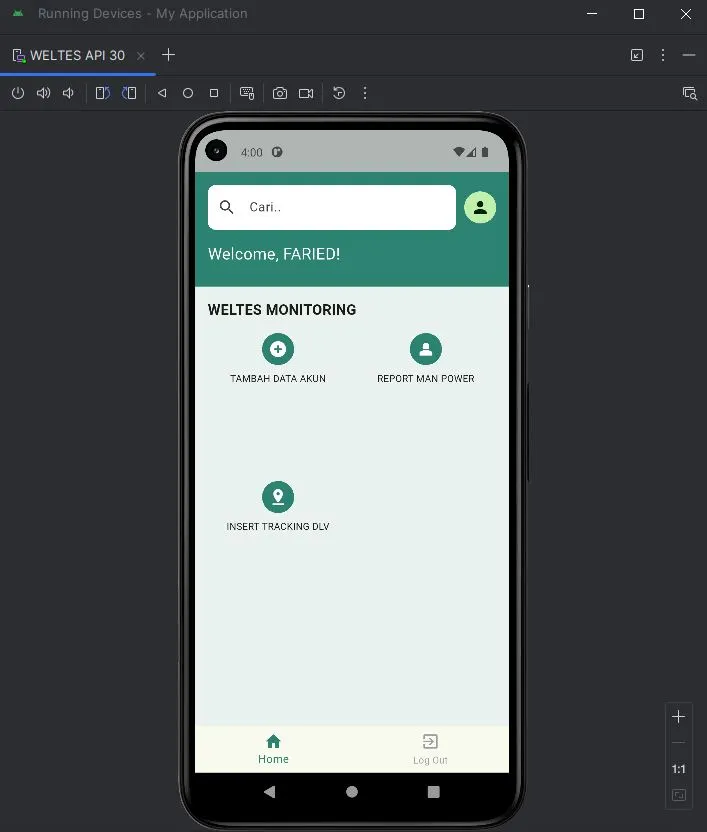
Task: Tap the Insert Tracking DLV location icon
Action: pyautogui.click(x=278, y=497)
